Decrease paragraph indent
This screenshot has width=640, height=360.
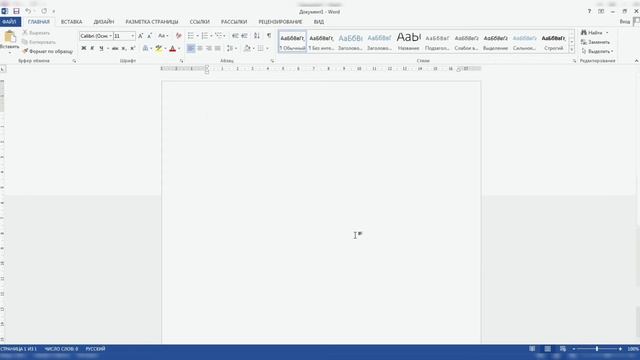(235, 36)
